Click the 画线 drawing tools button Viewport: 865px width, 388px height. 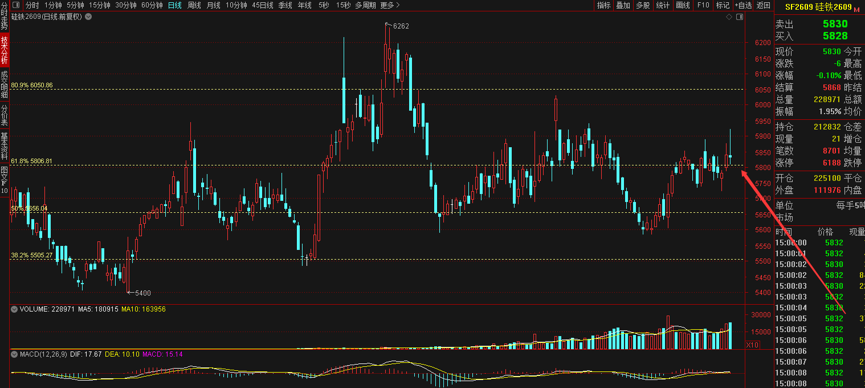682,6
